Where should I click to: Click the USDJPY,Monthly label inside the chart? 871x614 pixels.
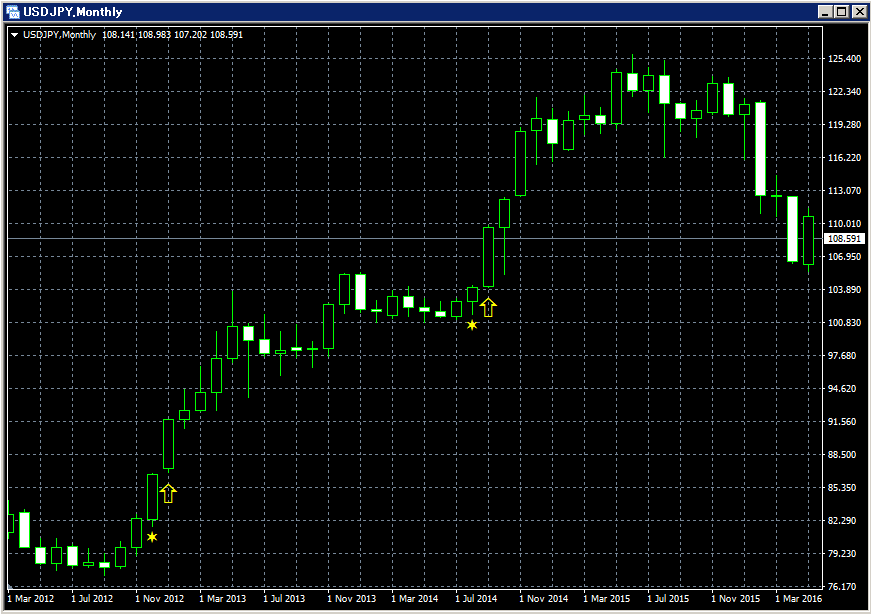click(59, 34)
